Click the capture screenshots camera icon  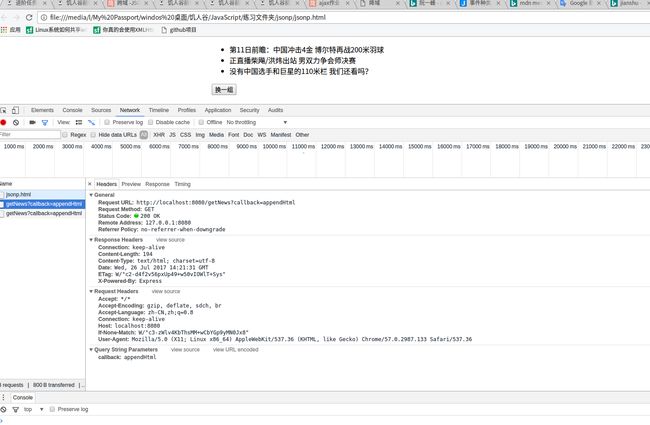[x=32, y=122]
